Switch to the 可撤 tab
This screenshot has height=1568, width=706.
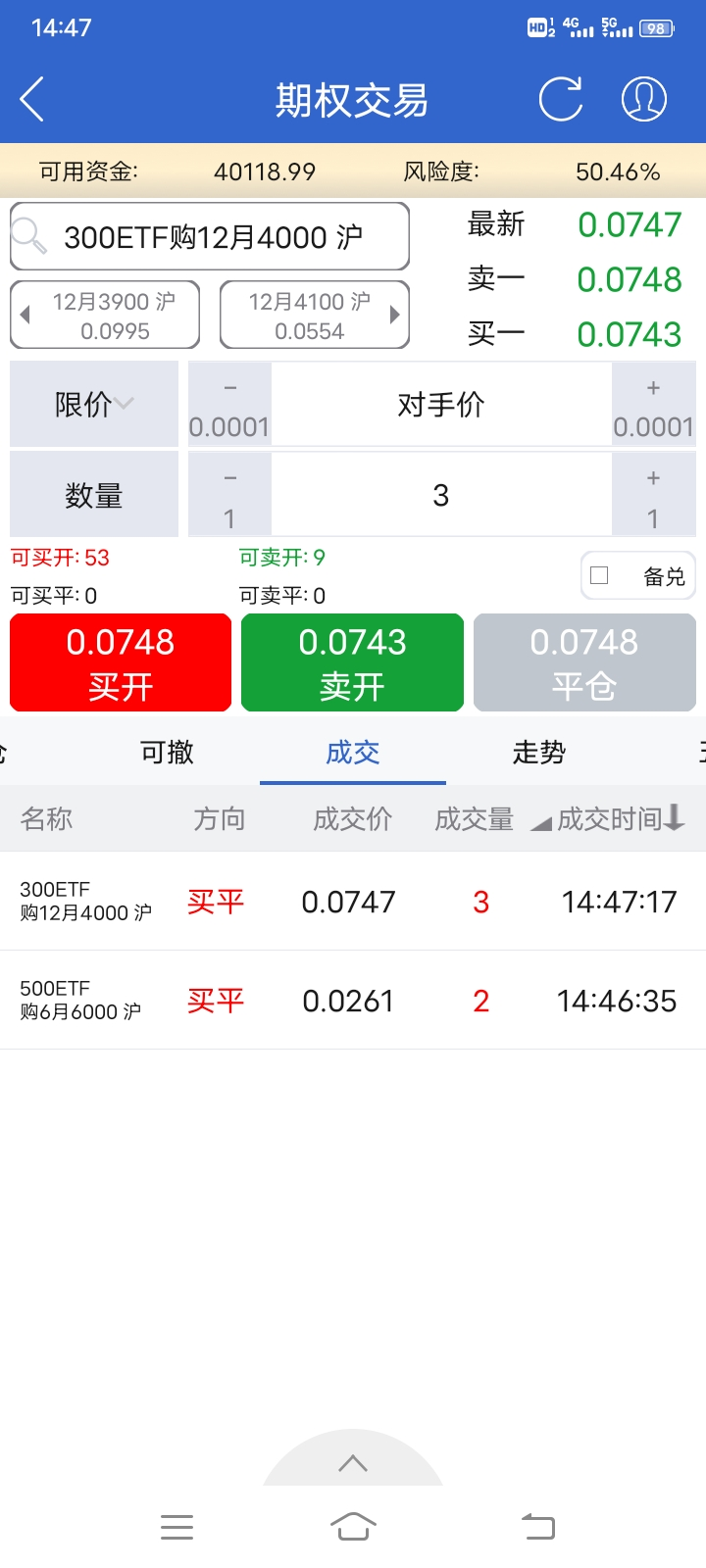[167, 752]
